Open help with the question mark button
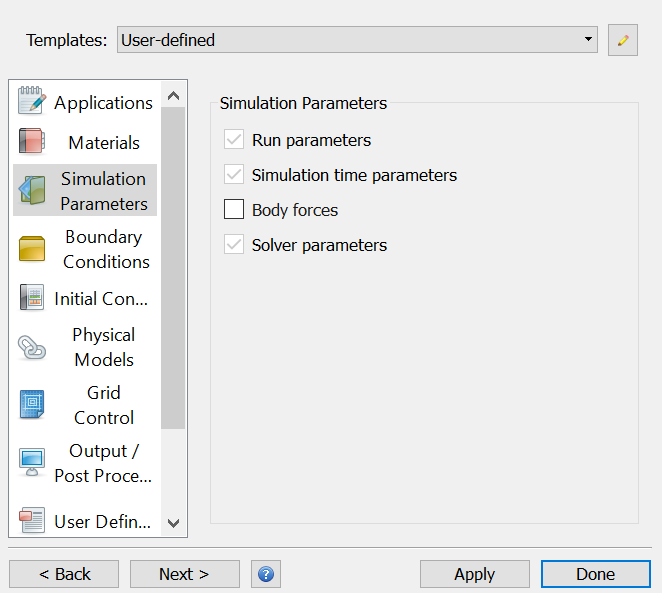This screenshot has width=662, height=593. pyautogui.click(x=266, y=574)
